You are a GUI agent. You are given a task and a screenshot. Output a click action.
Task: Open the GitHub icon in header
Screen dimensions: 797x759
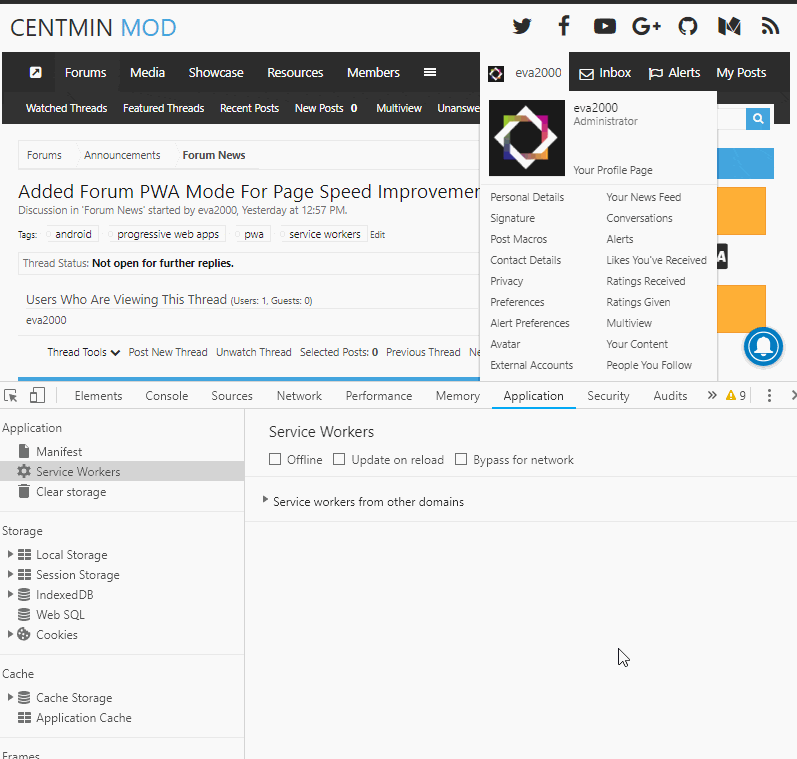tap(688, 26)
